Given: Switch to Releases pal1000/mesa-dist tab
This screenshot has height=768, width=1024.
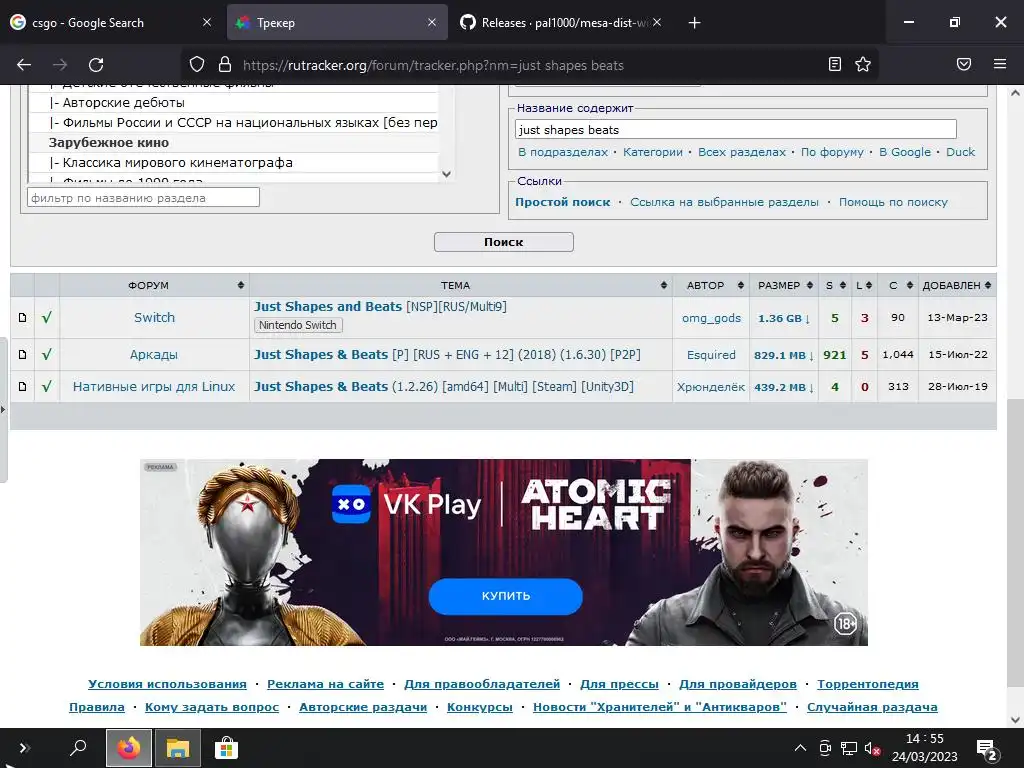Looking at the screenshot, I should (562, 23).
